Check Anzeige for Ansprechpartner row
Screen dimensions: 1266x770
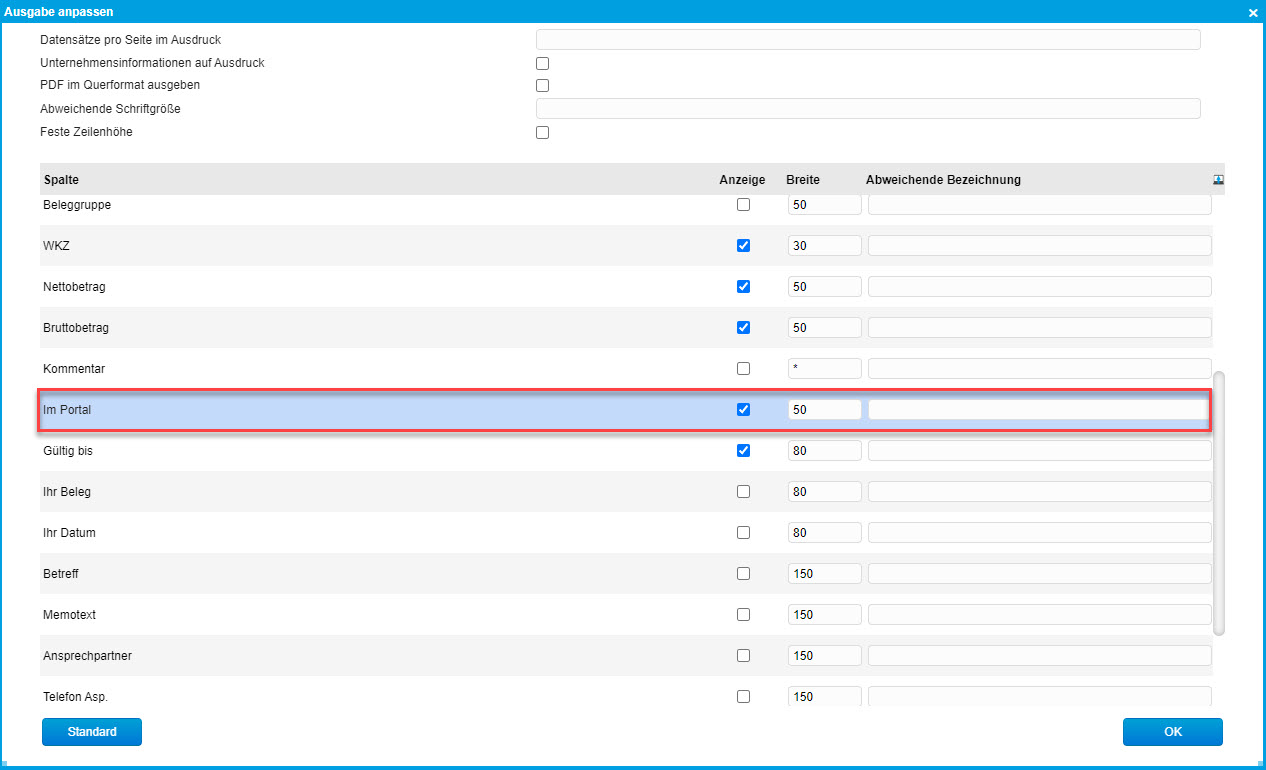click(743, 655)
